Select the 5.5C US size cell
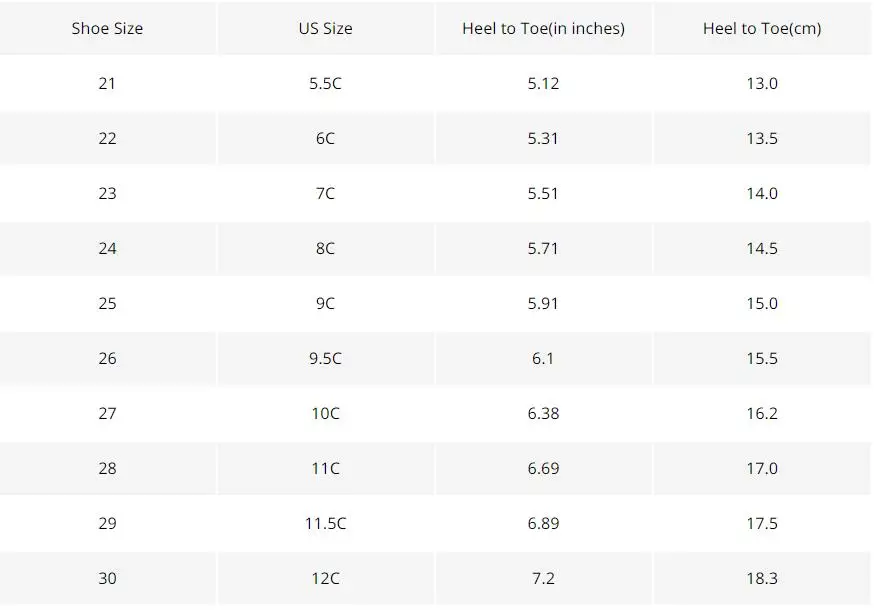This screenshot has height=612, width=874. 326,83
